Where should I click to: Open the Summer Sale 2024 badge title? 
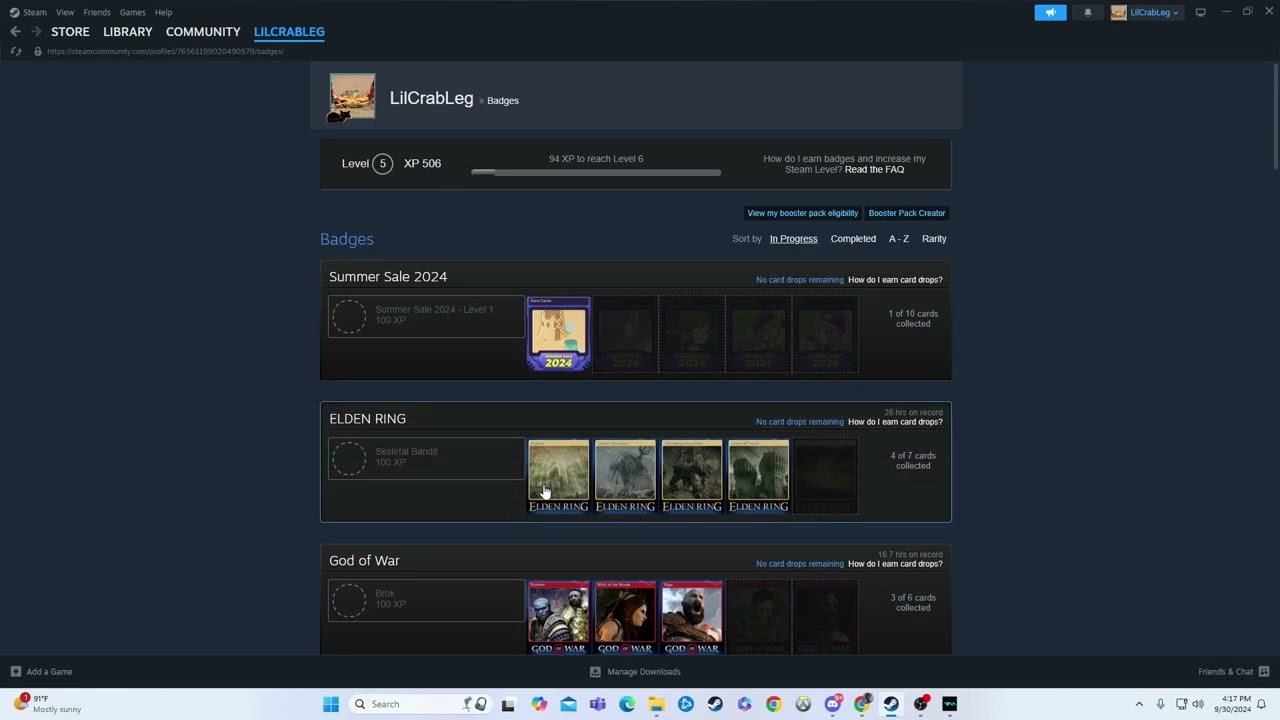click(388, 277)
